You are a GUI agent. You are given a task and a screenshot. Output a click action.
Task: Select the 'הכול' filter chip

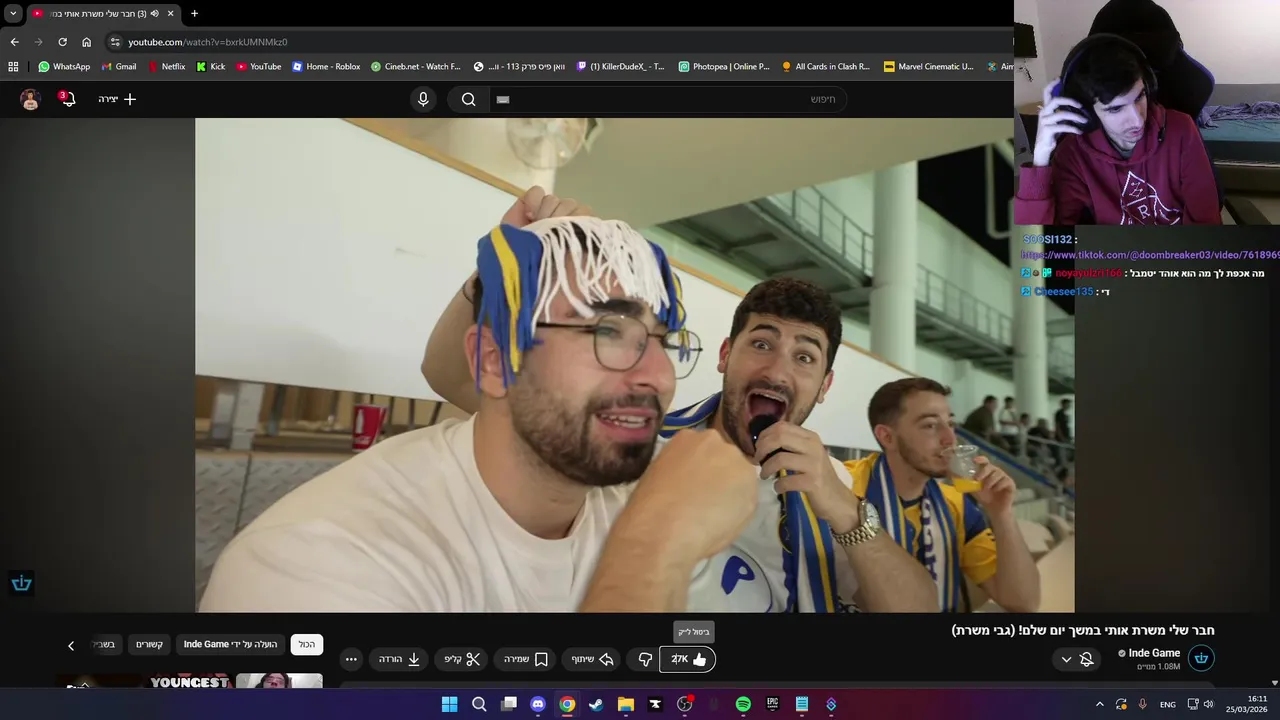click(307, 644)
